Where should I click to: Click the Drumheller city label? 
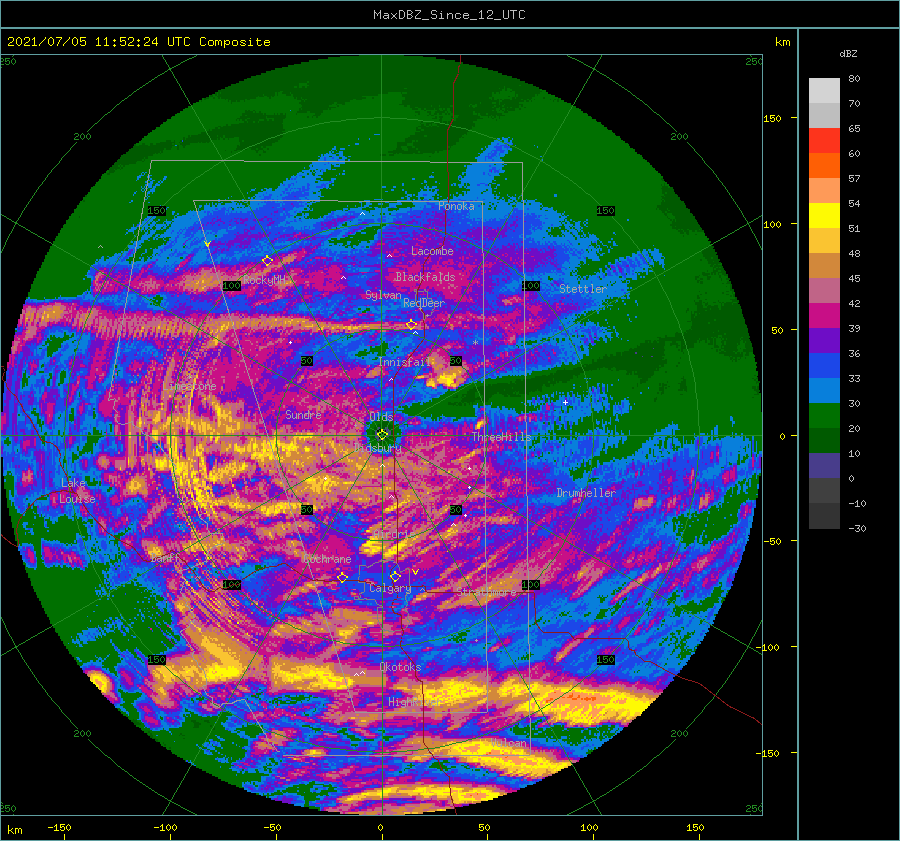pyautogui.click(x=586, y=493)
